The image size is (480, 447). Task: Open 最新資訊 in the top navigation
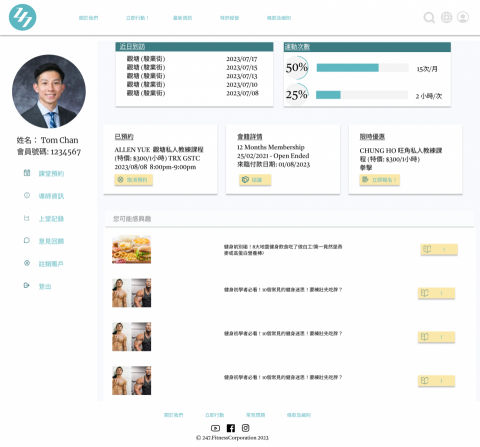182,18
